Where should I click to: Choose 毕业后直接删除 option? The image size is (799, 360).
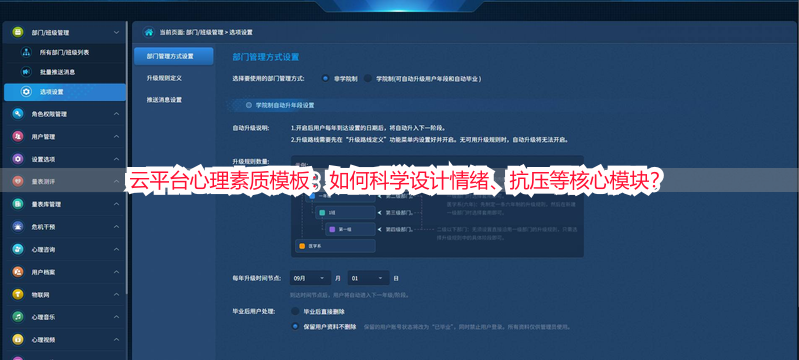[295, 311]
